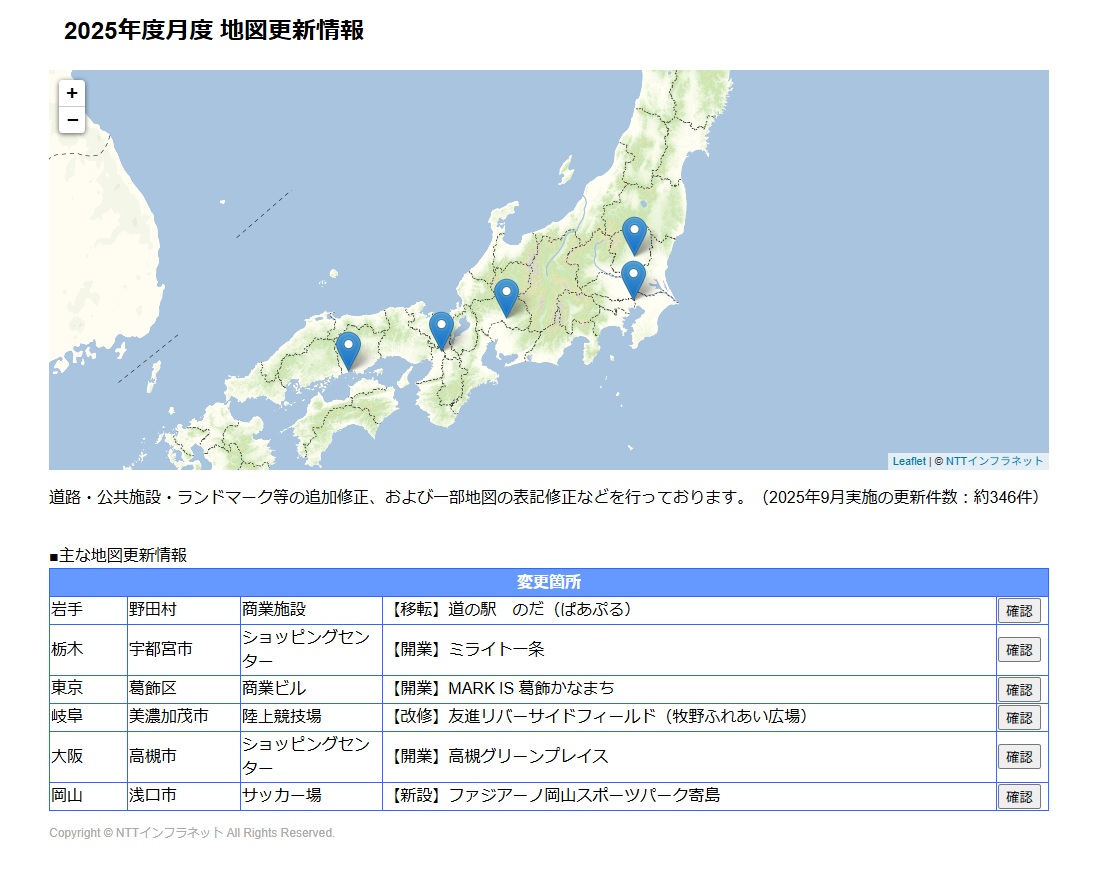The width and height of the screenshot is (1097, 869).
Task: Click 確認 button for 高槻グリーンプレイス row
Action: coord(1019,757)
